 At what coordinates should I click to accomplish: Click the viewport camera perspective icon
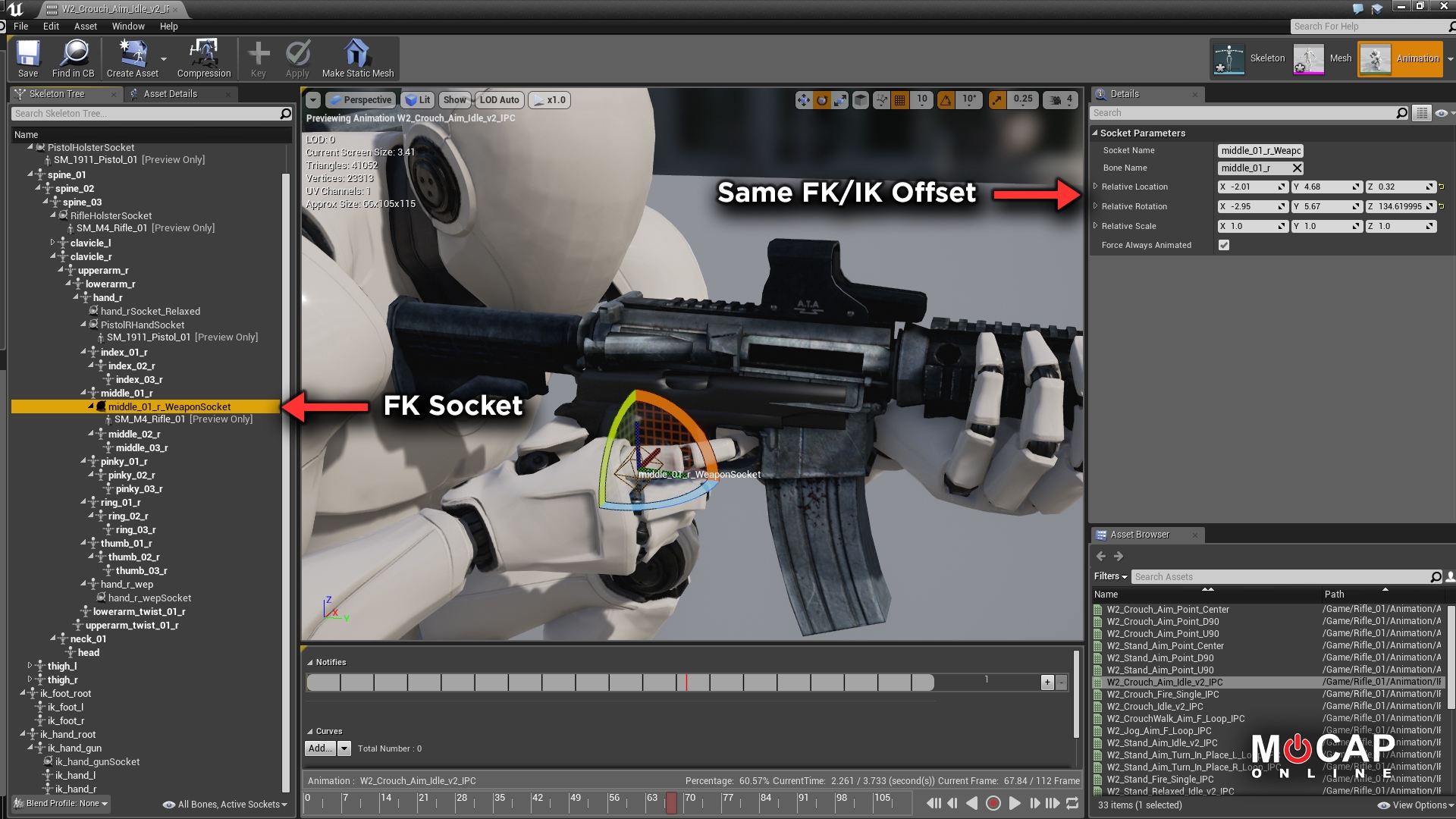[x=360, y=99]
